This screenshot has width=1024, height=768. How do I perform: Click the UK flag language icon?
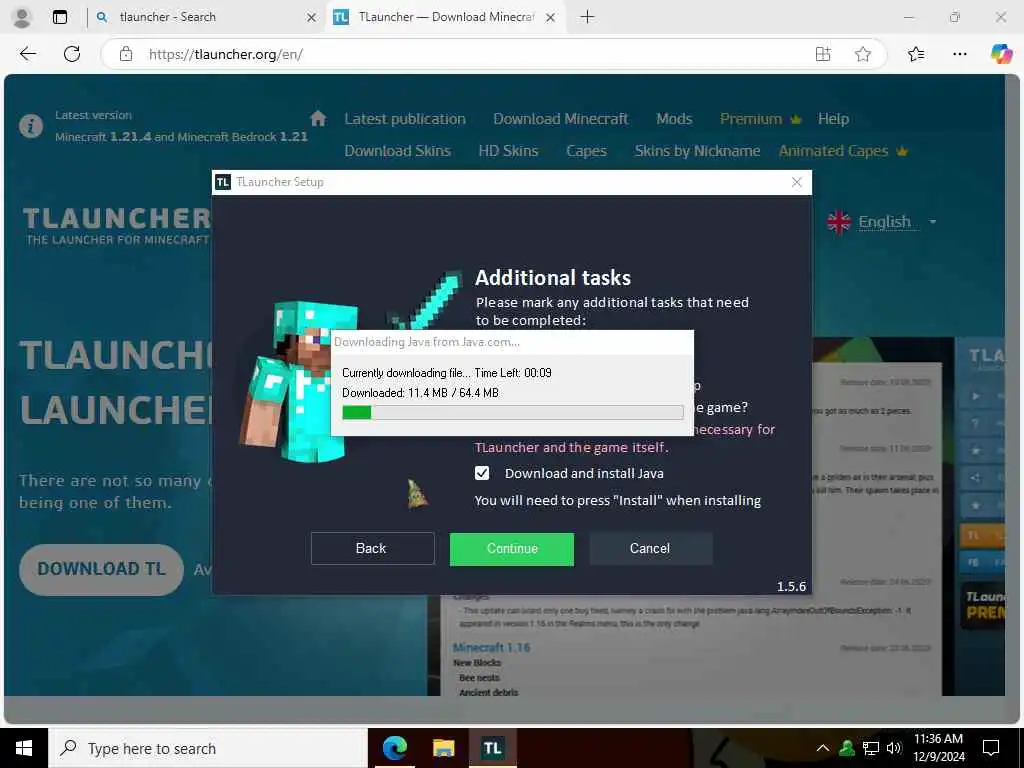pos(839,222)
